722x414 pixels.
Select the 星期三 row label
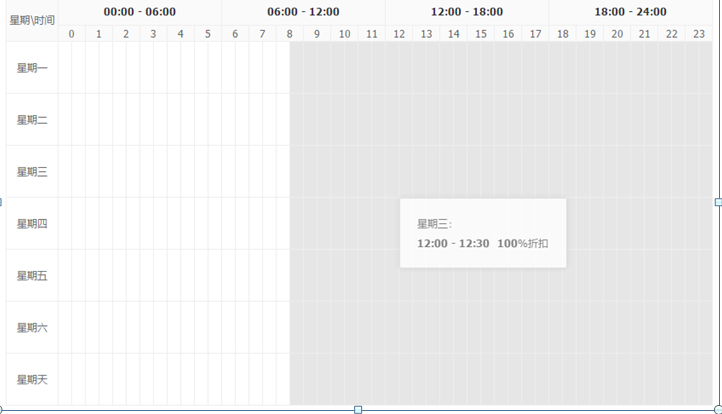coord(32,172)
